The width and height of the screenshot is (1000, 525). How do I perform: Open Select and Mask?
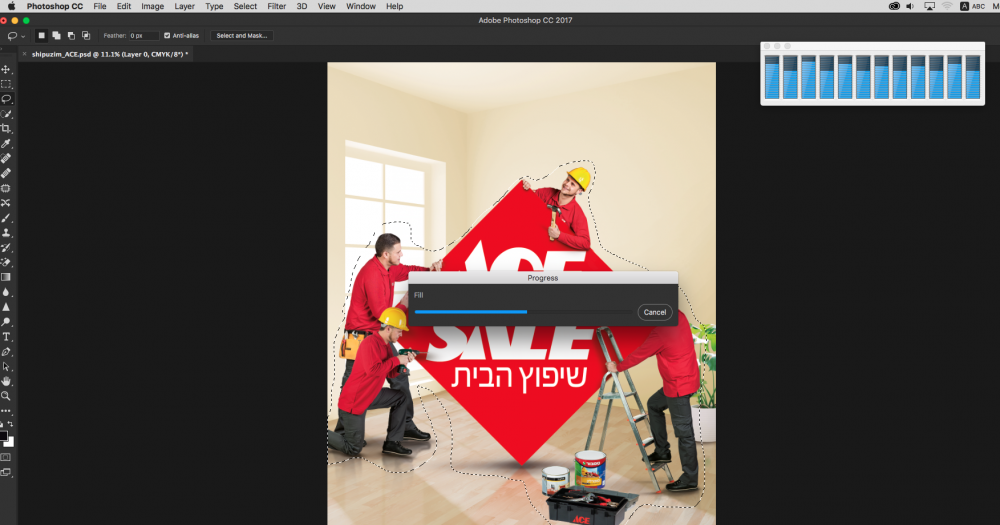pos(242,36)
